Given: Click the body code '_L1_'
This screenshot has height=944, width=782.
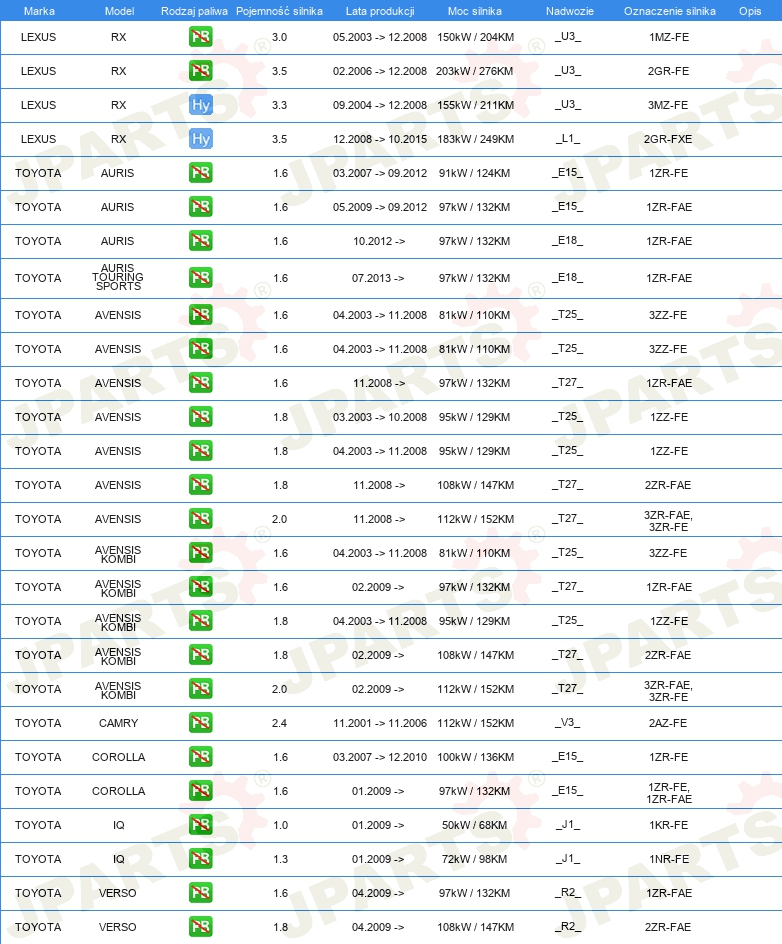Looking at the screenshot, I should (x=568, y=138).
